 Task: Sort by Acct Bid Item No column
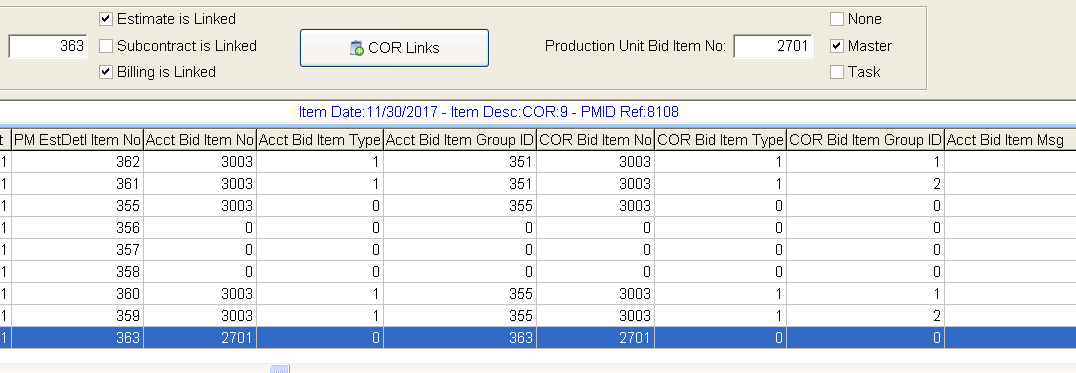coord(200,141)
